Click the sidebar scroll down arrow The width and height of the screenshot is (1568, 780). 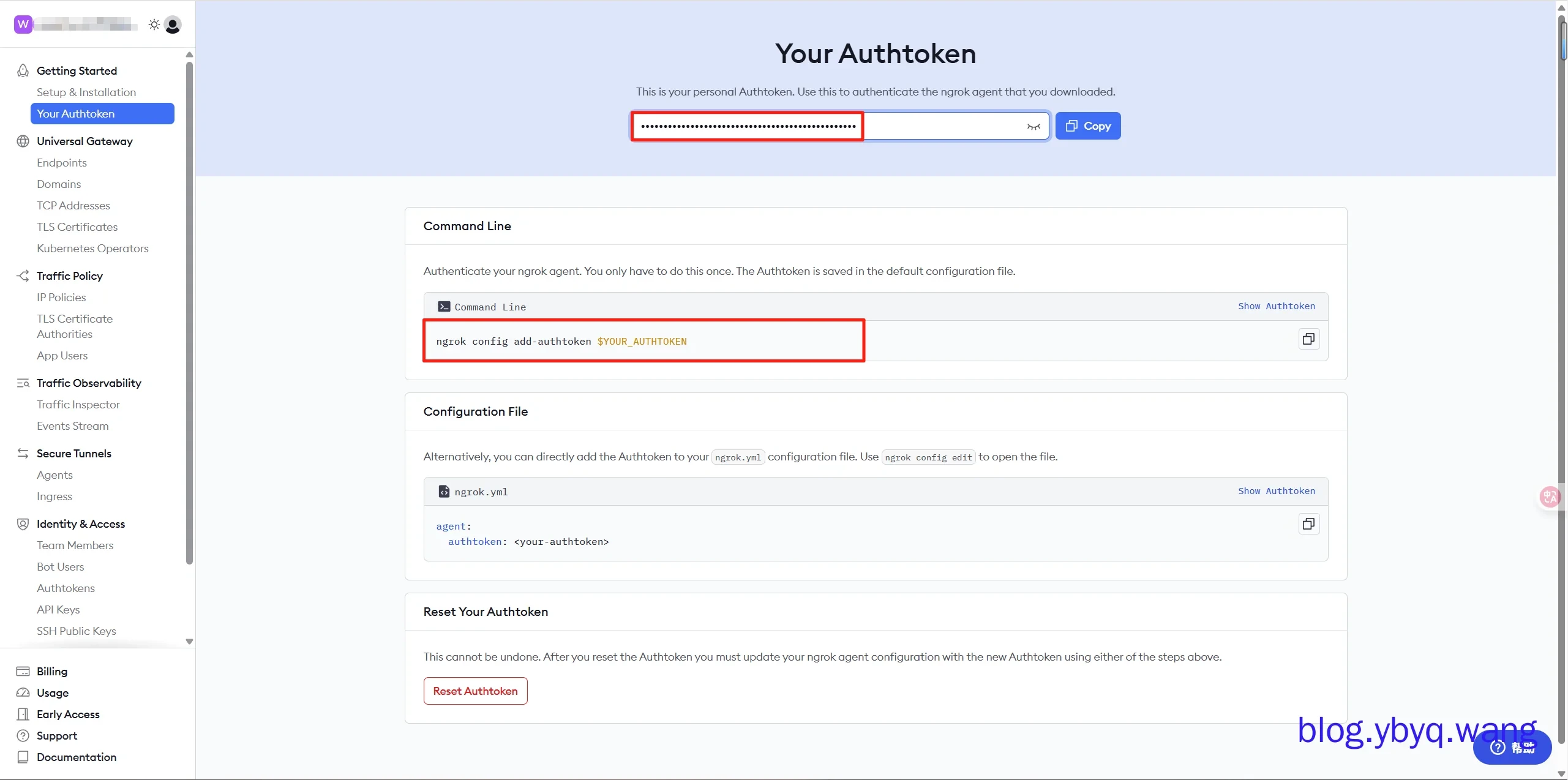[x=189, y=642]
